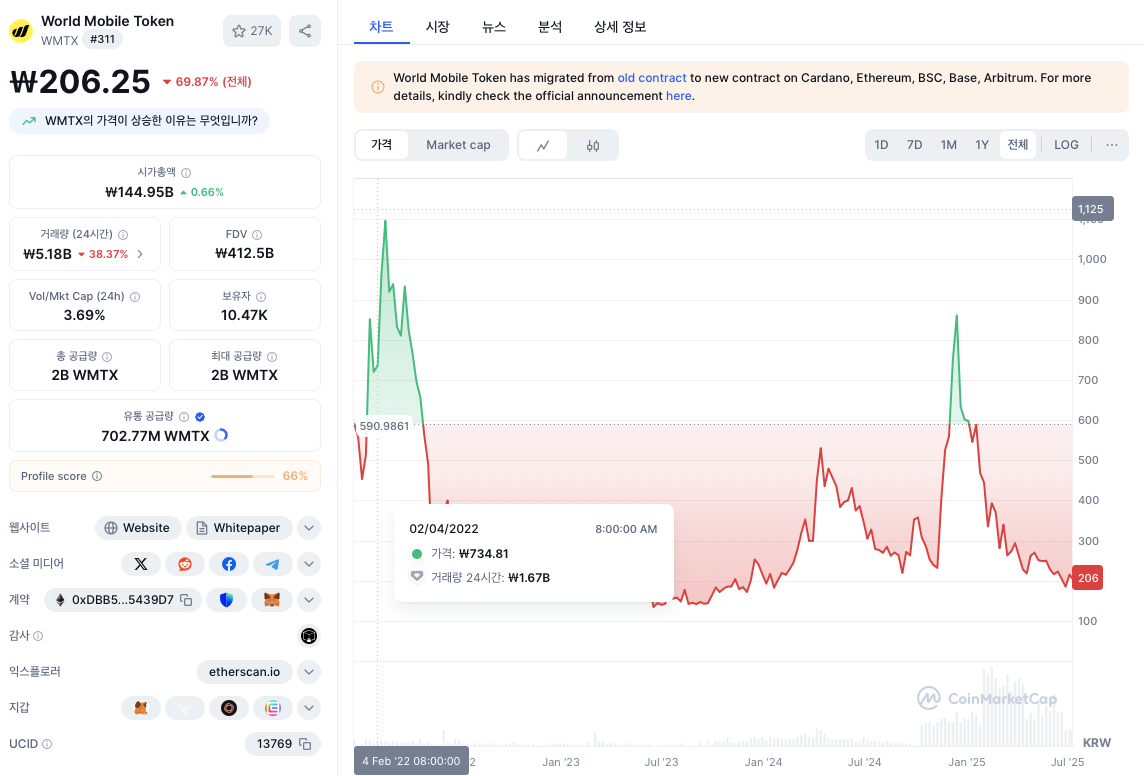
Task: Click the 1,125 price axis label
Action: pos(1092,209)
